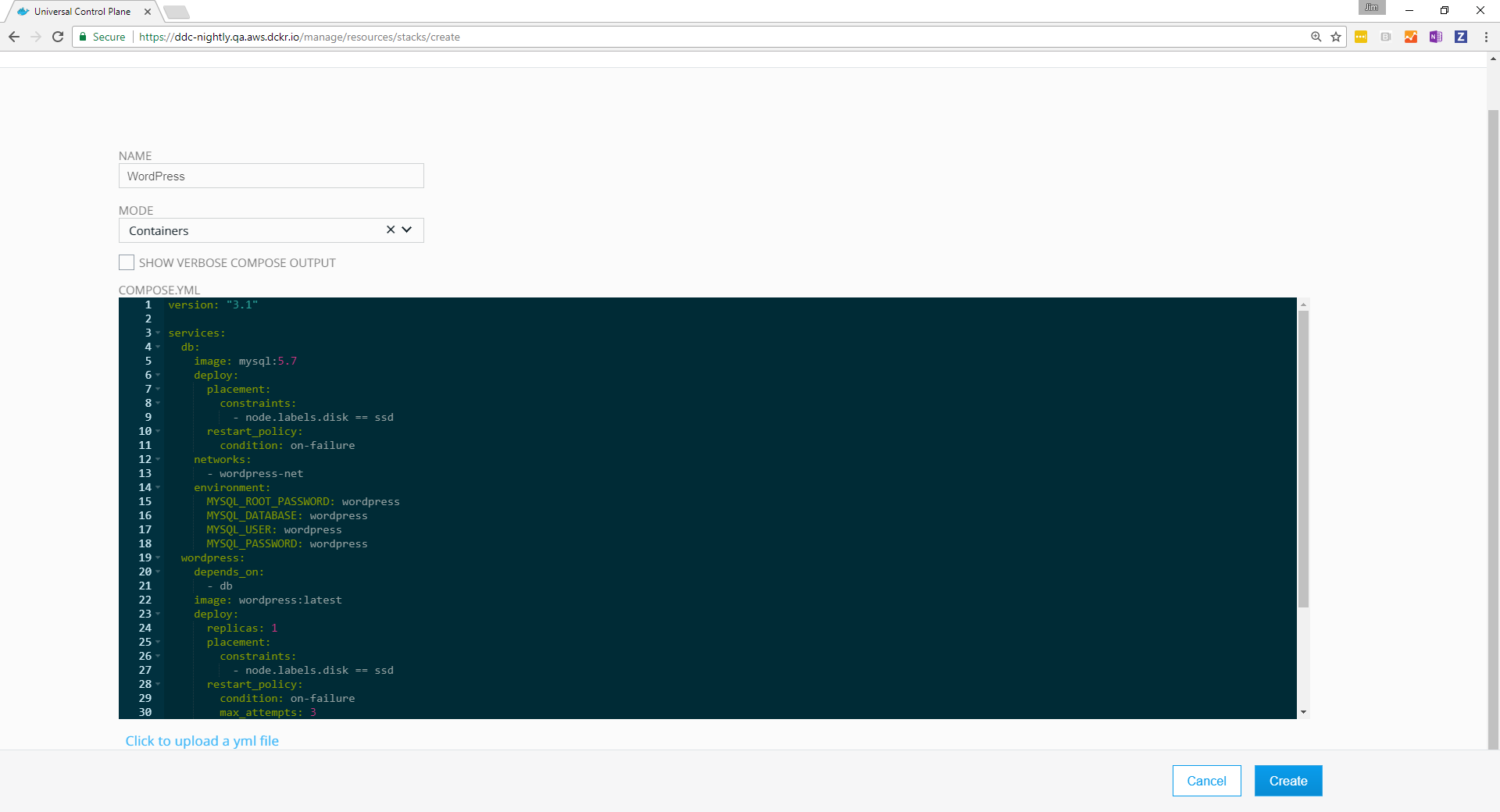Clear the Containers mode selection
This screenshot has width=1500, height=812.
tap(390, 230)
